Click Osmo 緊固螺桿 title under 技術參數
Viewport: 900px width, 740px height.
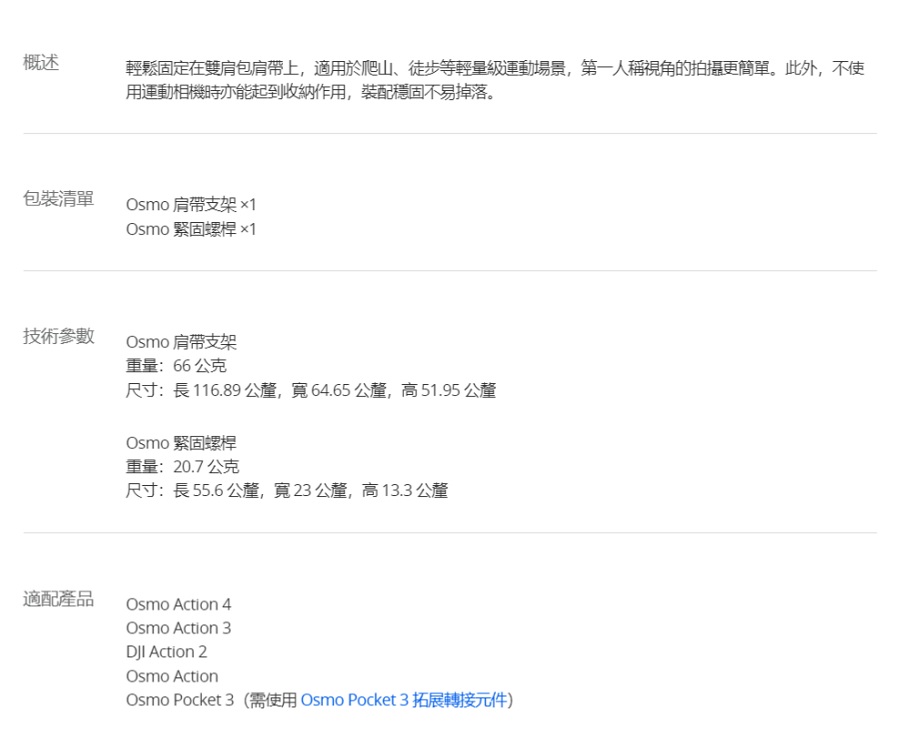(x=181, y=443)
